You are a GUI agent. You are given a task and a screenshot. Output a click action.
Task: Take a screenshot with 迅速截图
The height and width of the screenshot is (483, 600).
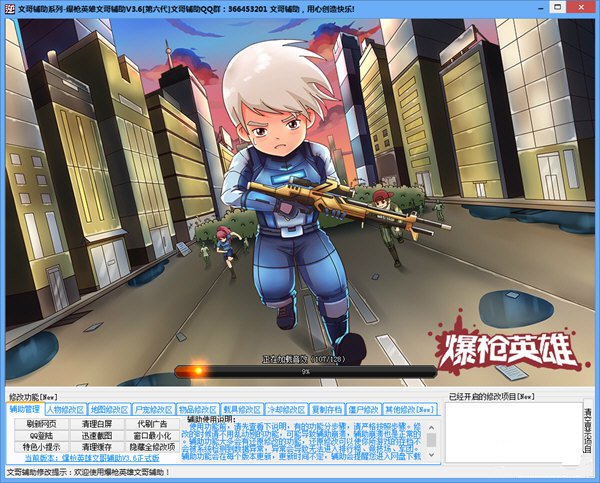click(x=97, y=436)
